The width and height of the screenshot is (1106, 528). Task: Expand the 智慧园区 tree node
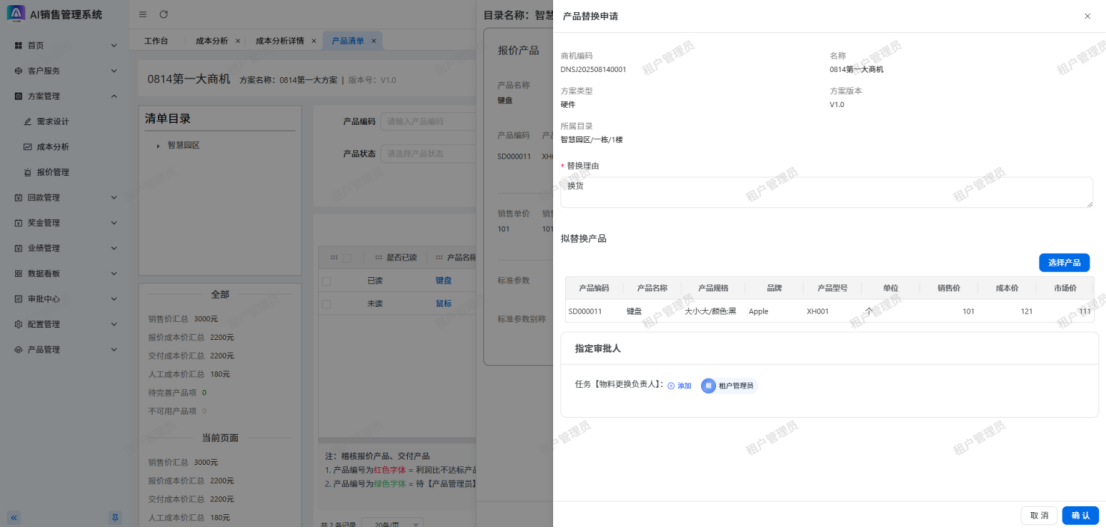click(x=157, y=146)
